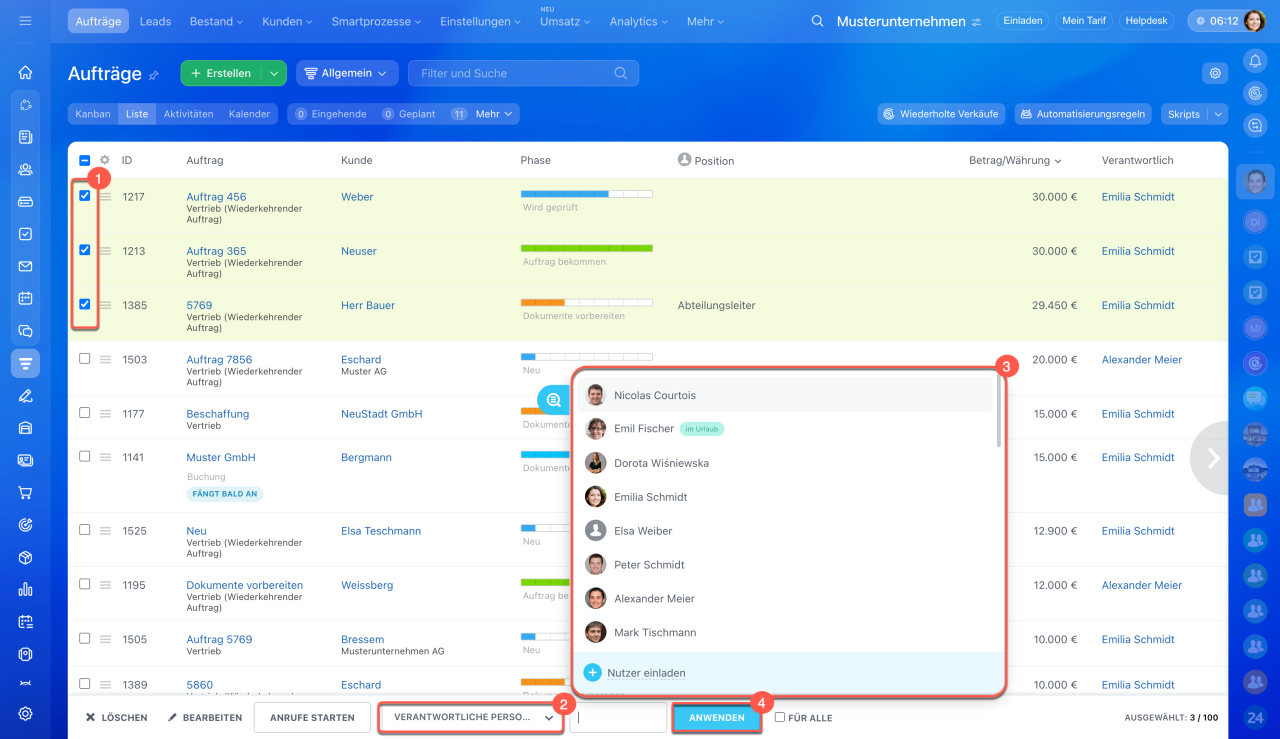Click the search magnifier in top bar

coord(817,21)
